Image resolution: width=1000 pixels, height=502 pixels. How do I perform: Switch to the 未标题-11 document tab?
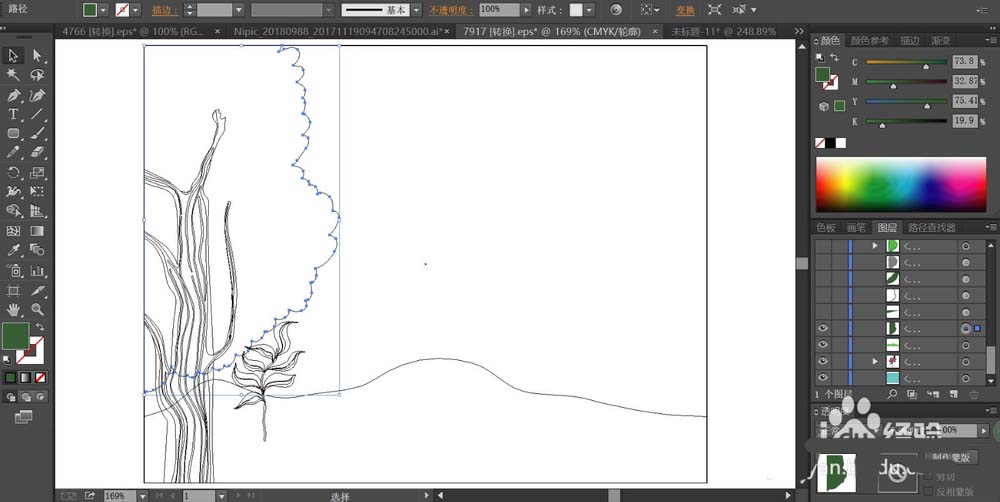pos(723,31)
